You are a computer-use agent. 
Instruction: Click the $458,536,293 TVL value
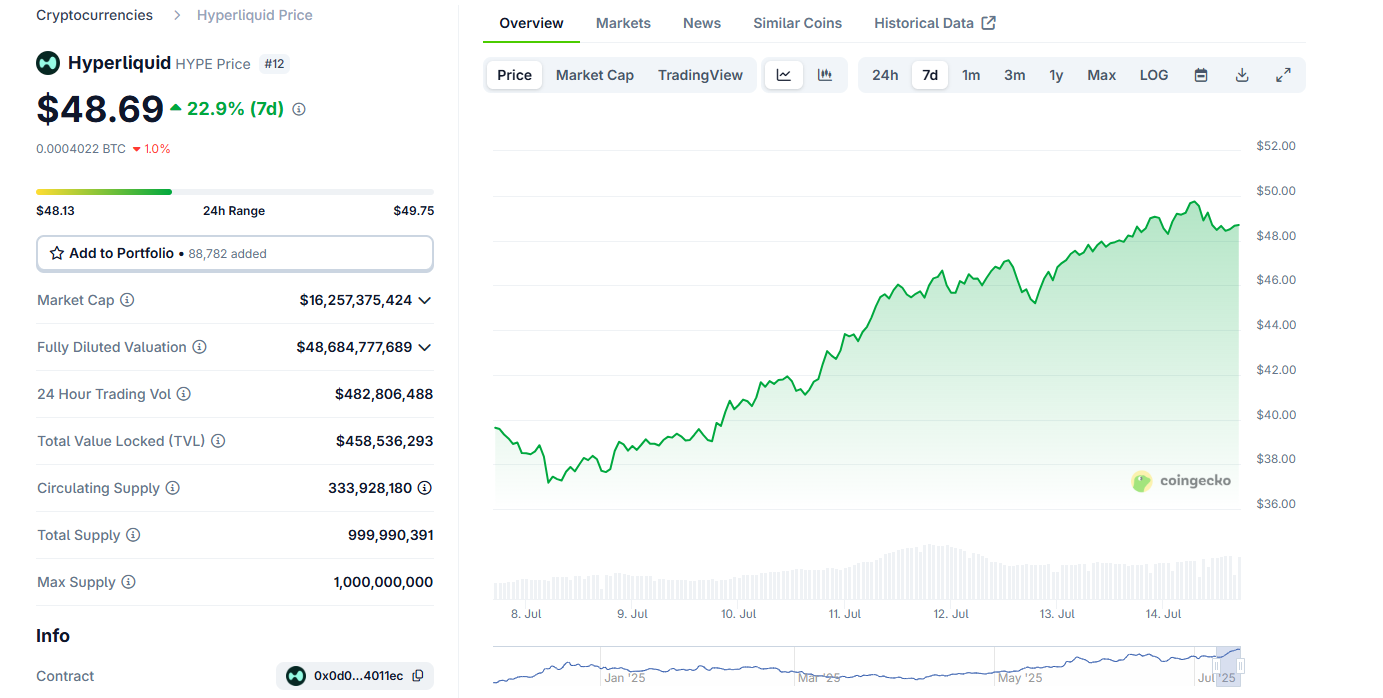coord(385,441)
